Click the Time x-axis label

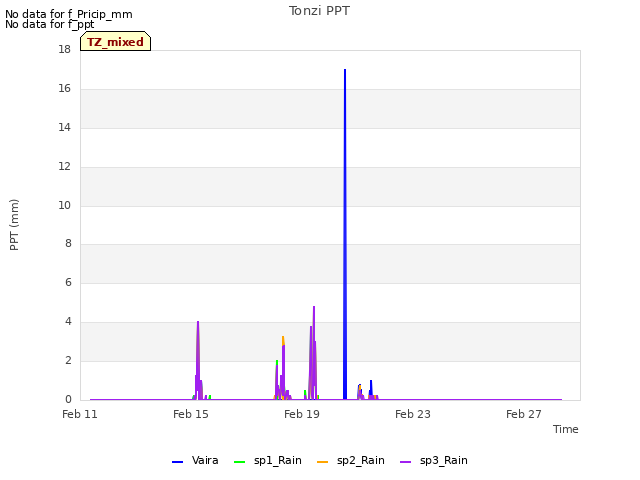(x=566, y=429)
